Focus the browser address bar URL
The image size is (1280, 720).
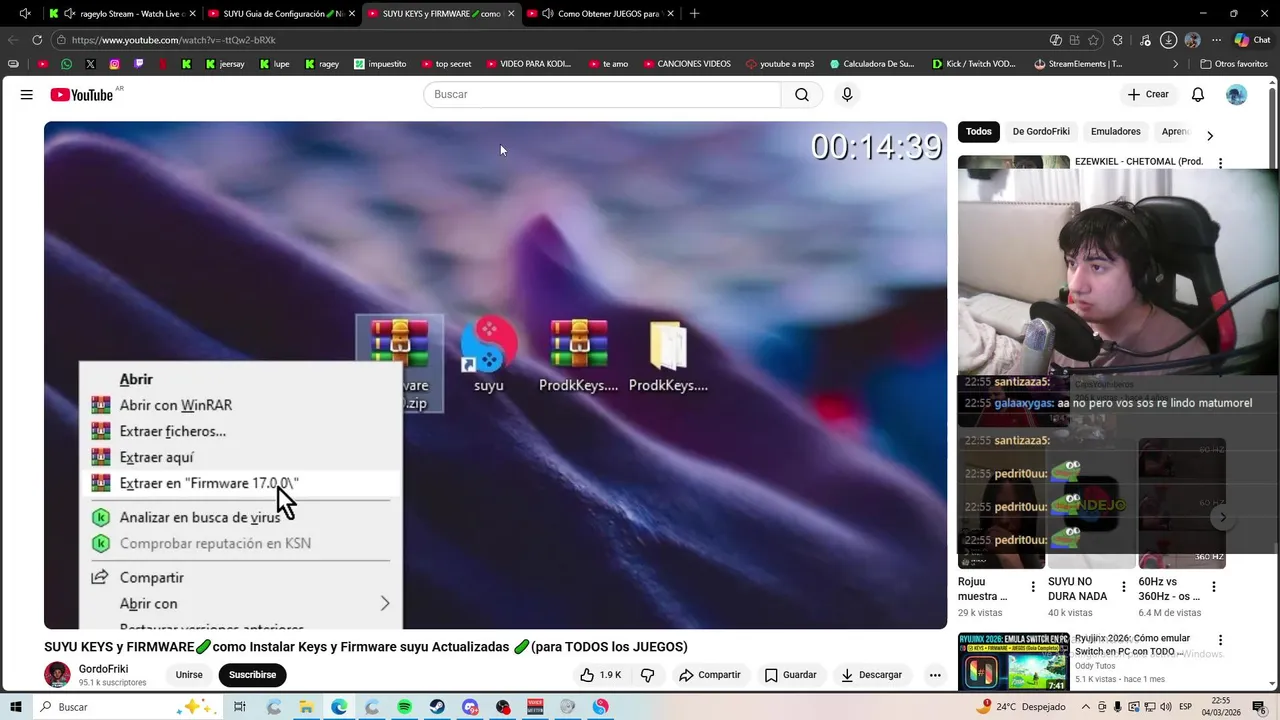[x=173, y=40]
